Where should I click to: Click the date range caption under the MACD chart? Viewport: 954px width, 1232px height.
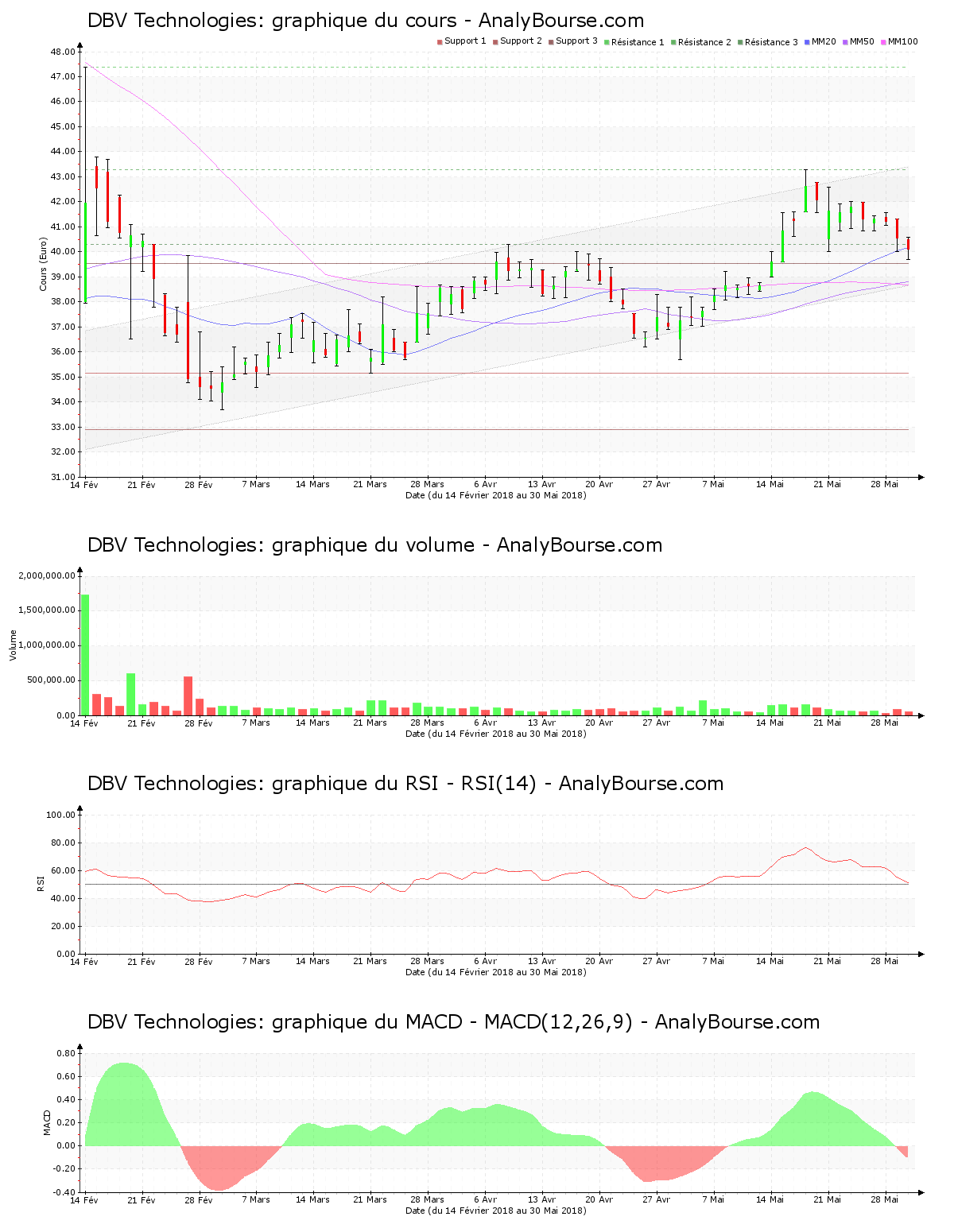click(x=496, y=1211)
